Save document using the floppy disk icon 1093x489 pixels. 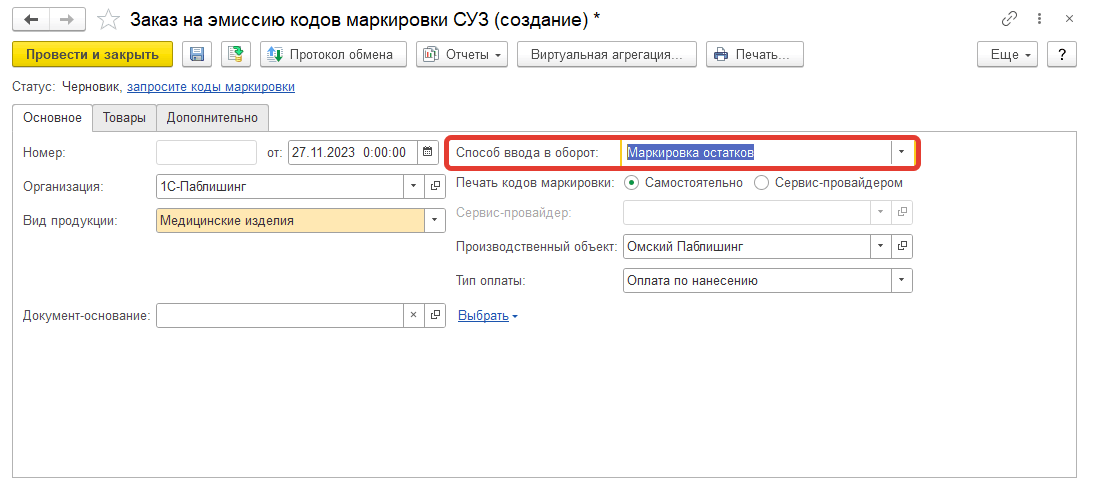click(x=197, y=54)
